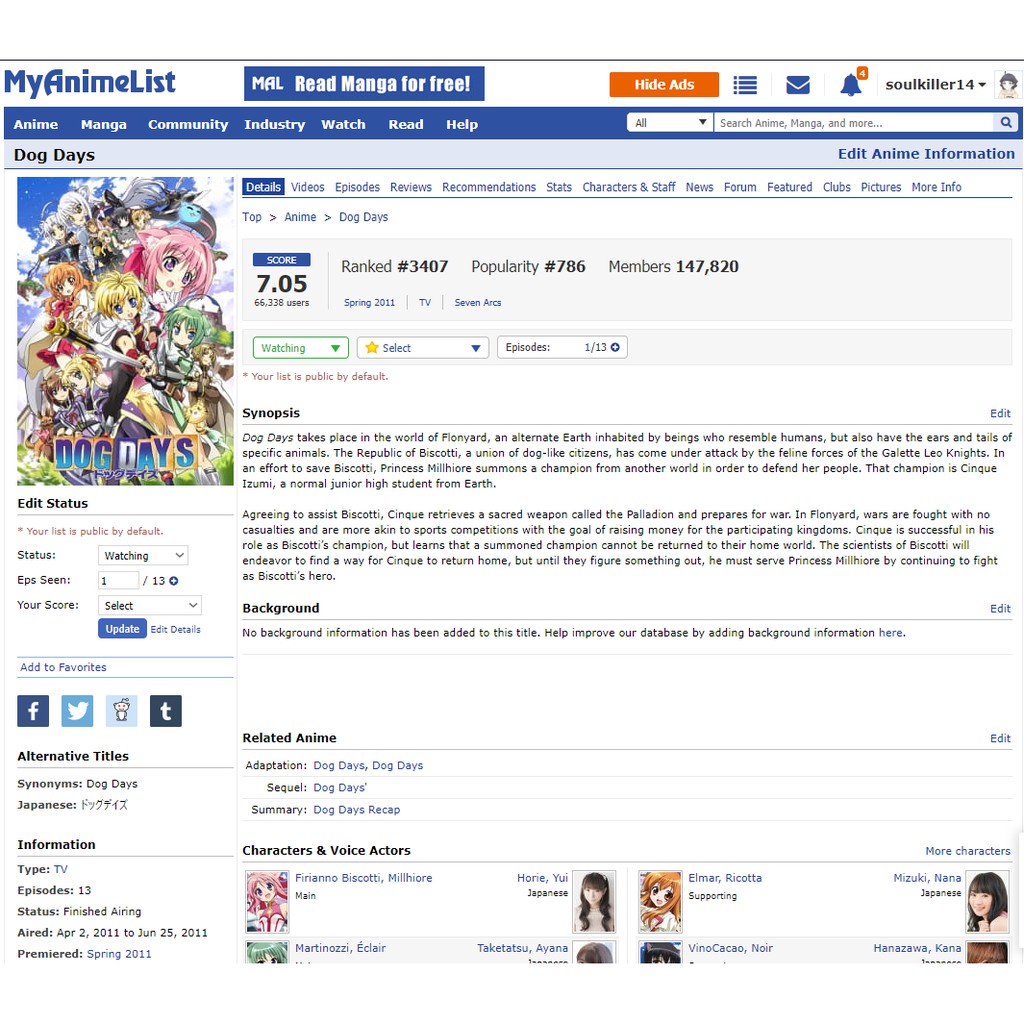This screenshot has height=1024, width=1024.
Task: Share on Reddit icon
Action: coord(121,711)
